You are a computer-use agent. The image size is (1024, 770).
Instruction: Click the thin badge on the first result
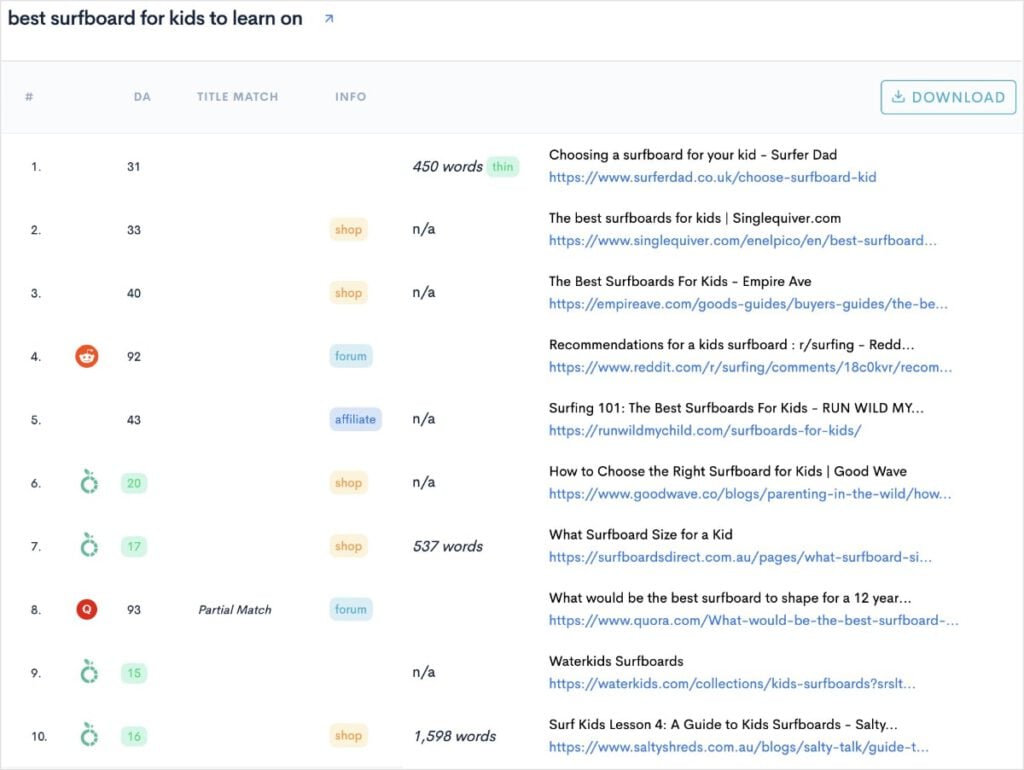503,167
